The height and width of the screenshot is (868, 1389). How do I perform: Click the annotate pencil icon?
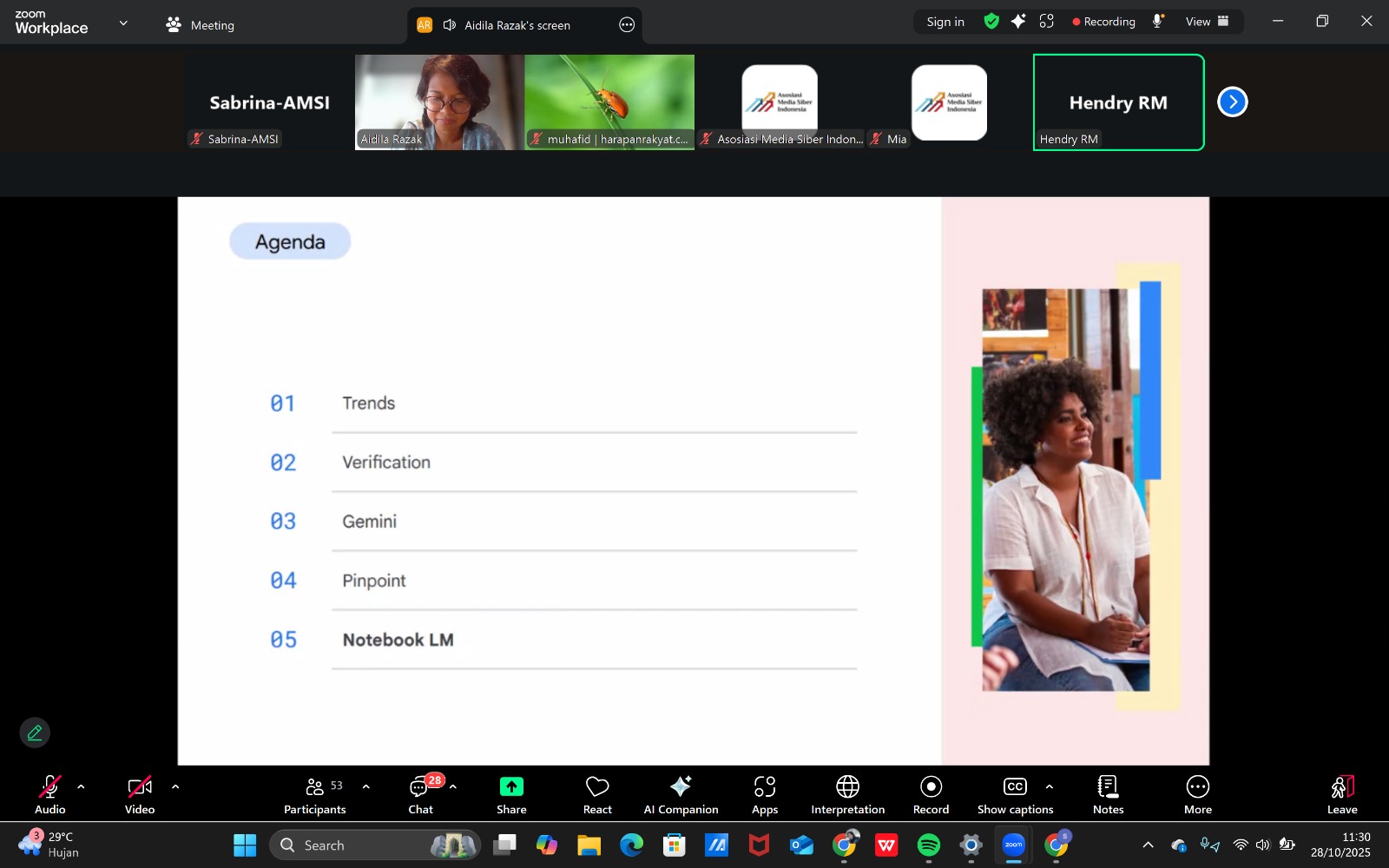click(35, 733)
